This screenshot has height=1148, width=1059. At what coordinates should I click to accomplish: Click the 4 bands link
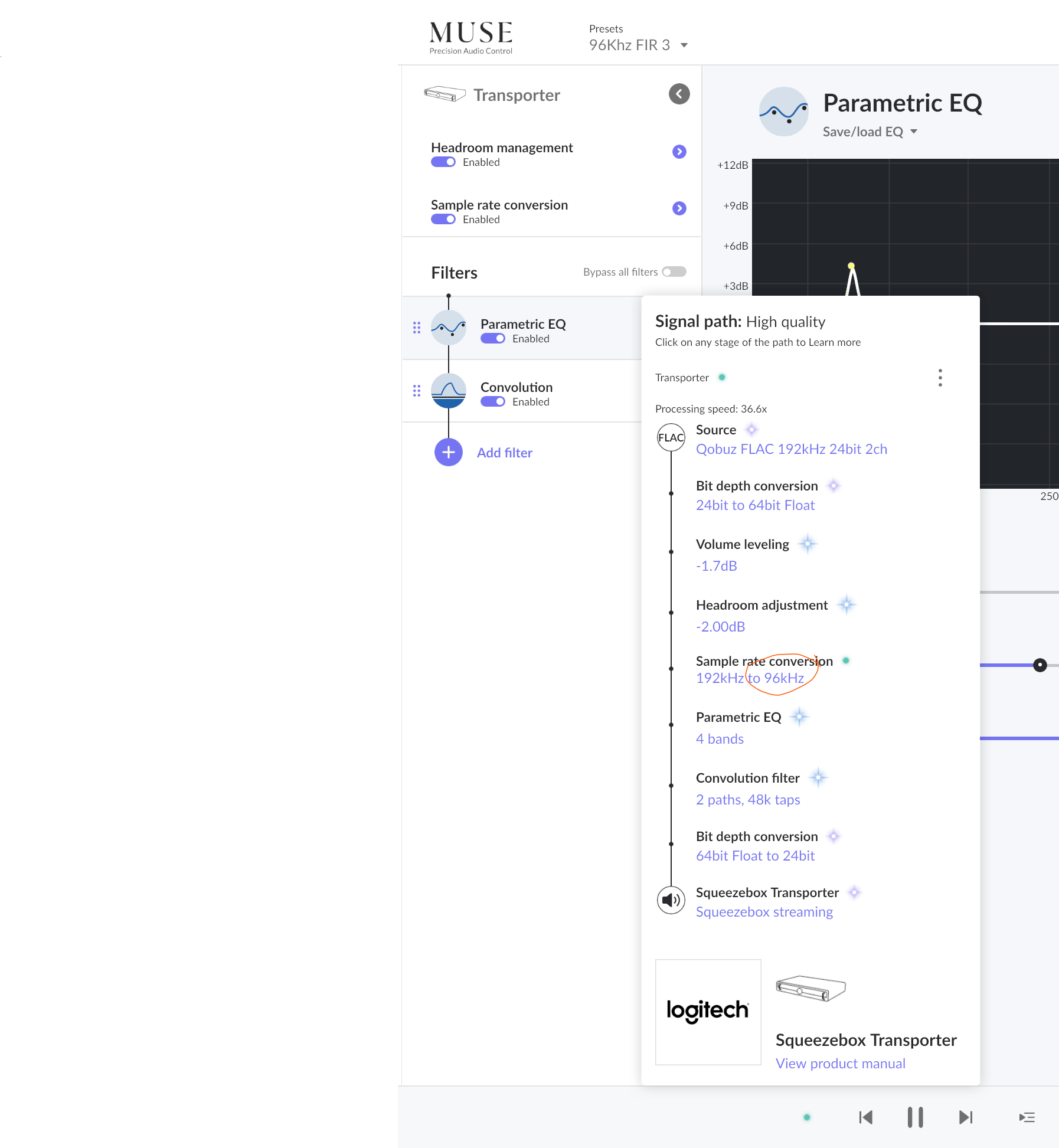(720, 739)
